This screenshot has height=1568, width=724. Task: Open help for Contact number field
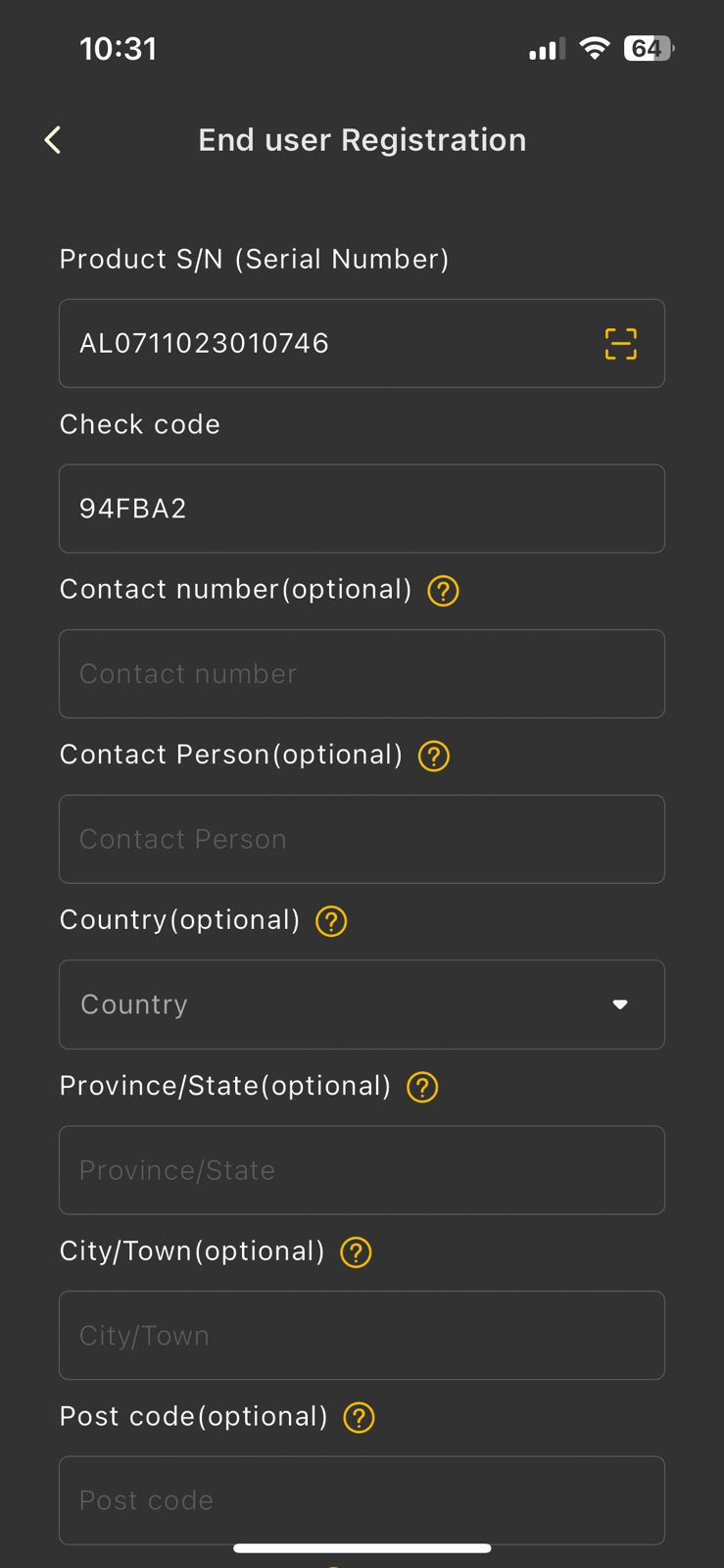point(443,591)
